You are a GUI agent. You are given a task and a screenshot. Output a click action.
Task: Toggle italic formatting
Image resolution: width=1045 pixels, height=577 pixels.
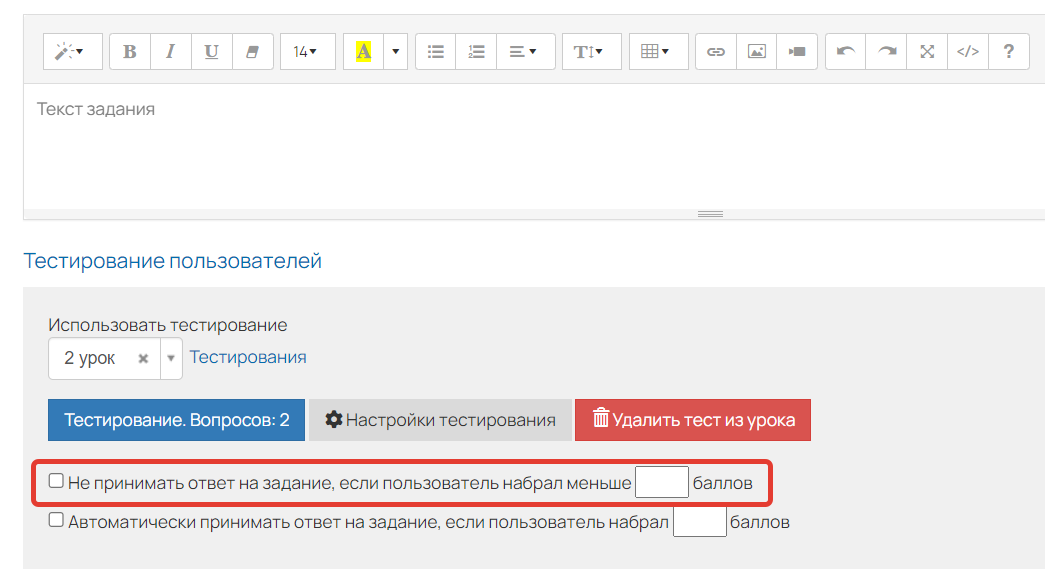click(171, 51)
